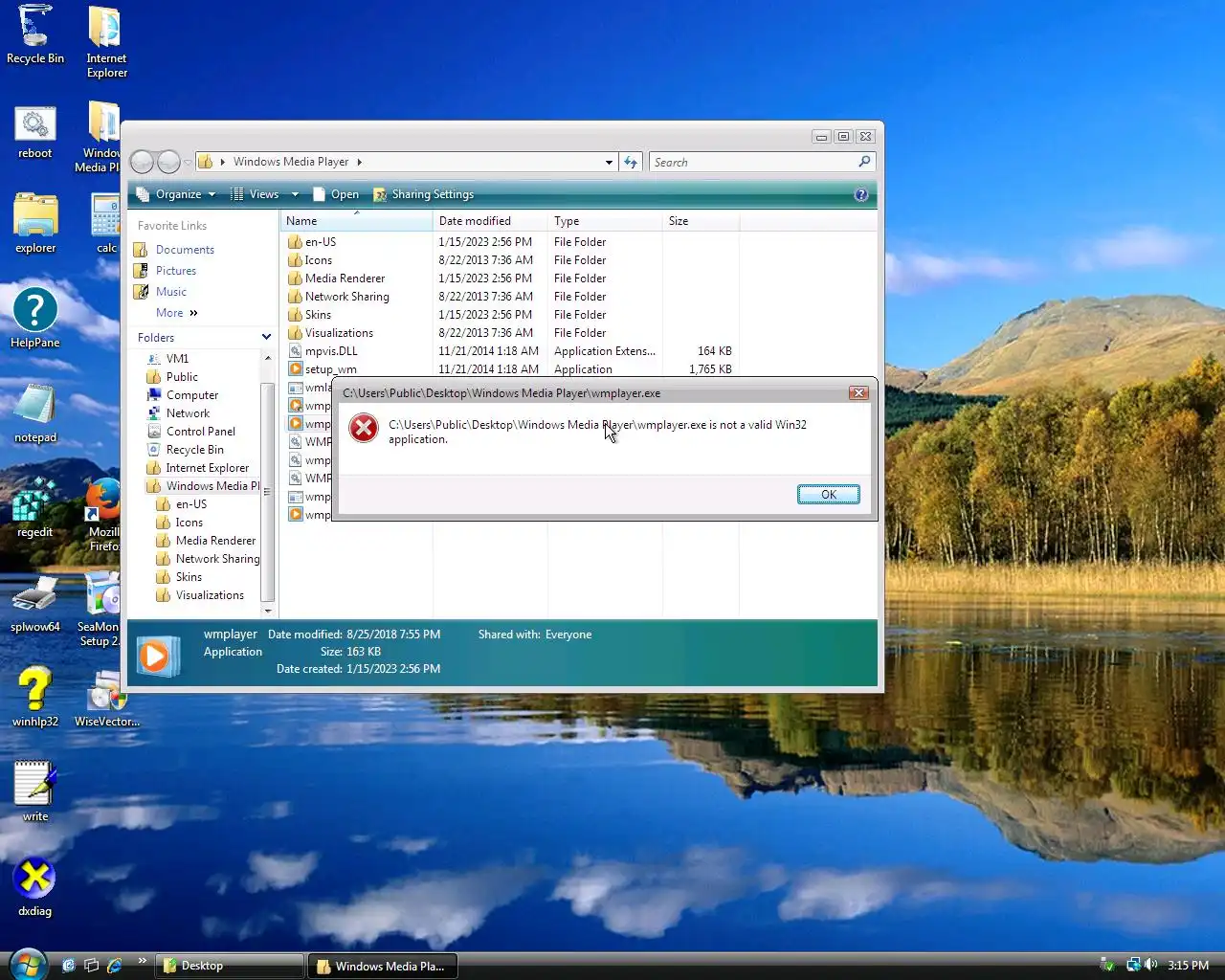Select mpvis.DLL file
Viewport: 1225px width, 980px height.
[x=331, y=351]
